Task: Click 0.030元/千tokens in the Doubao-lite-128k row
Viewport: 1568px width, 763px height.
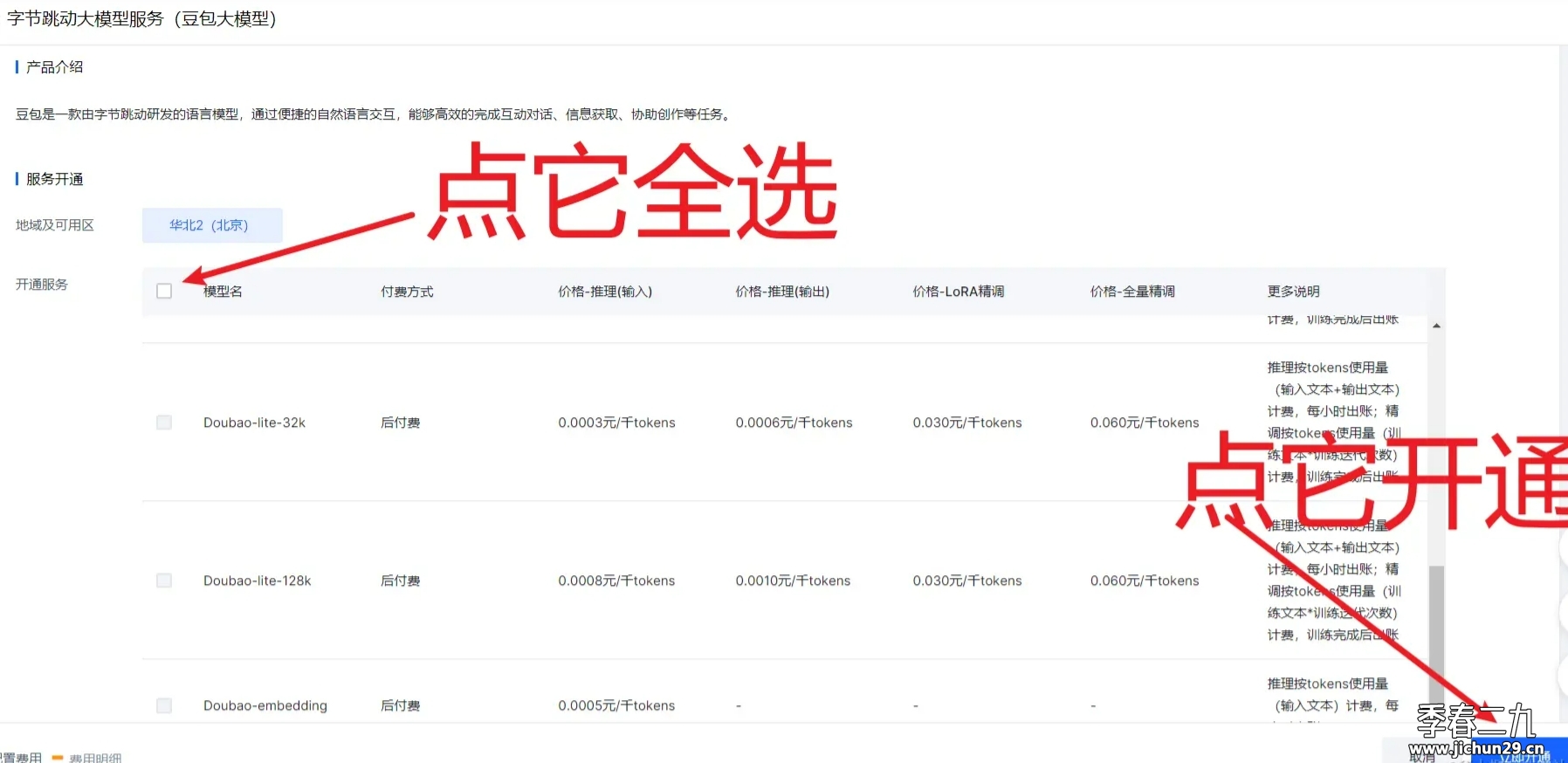Action: click(x=967, y=581)
